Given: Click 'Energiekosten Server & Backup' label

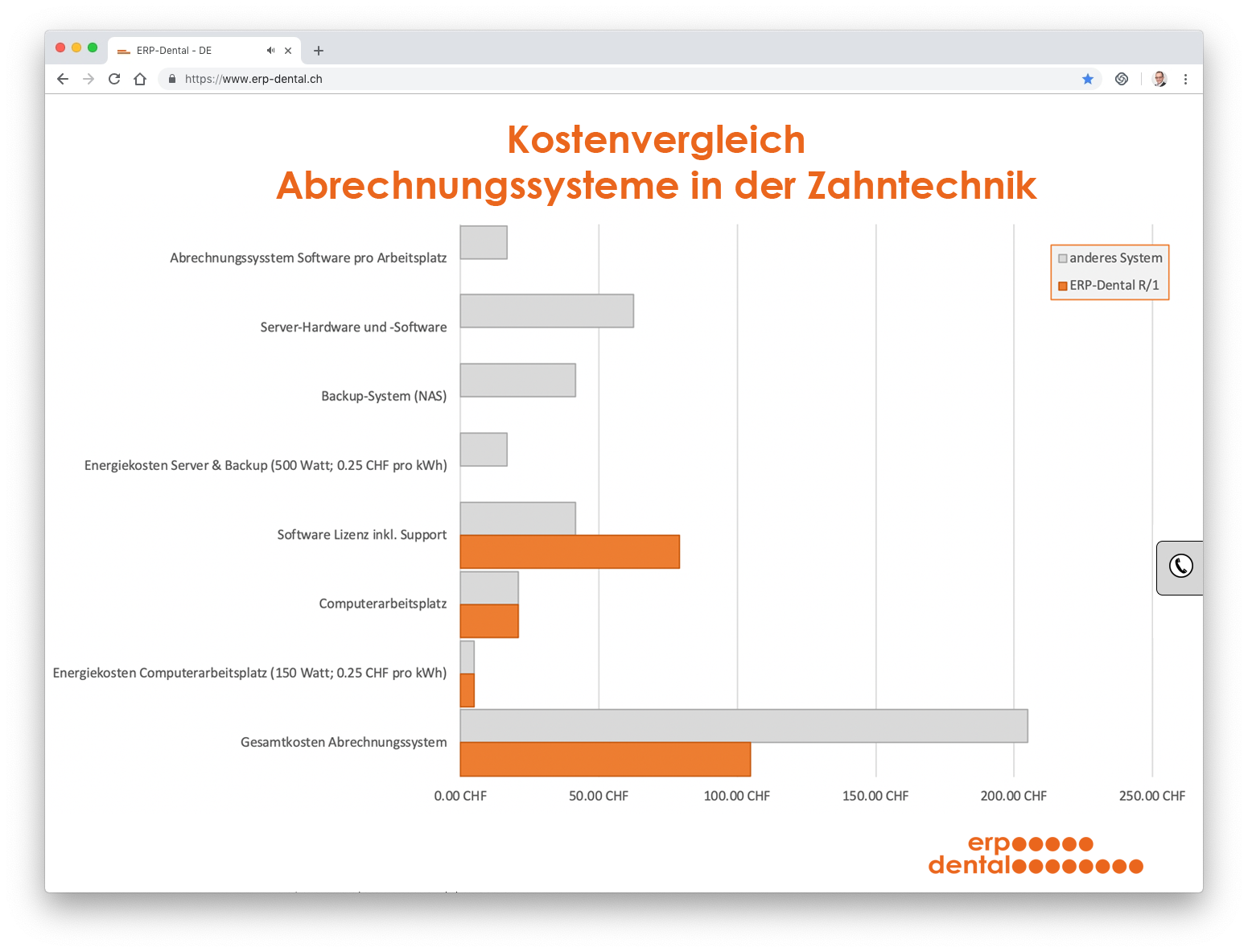Looking at the screenshot, I should pyautogui.click(x=266, y=465).
